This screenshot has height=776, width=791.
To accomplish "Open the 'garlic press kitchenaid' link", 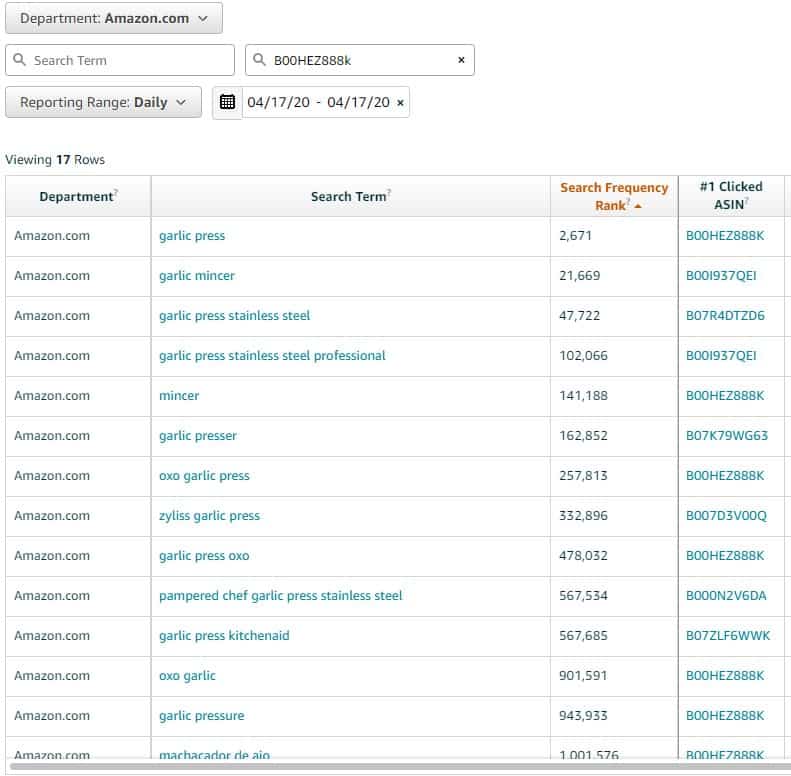I will click(x=224, y=636).
